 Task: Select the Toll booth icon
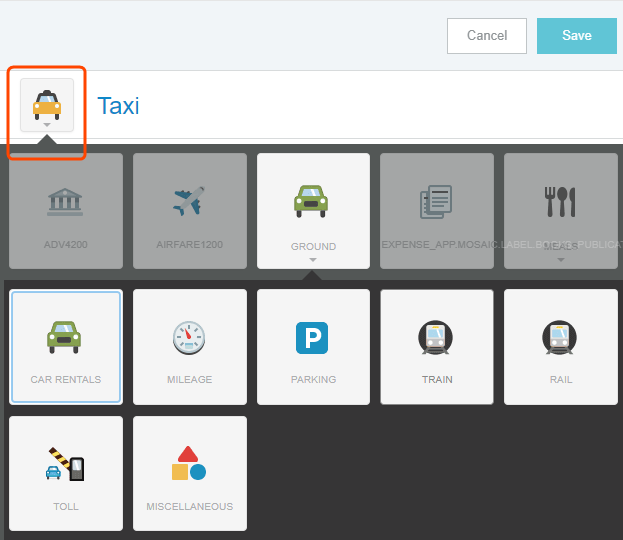pos(66,472)
